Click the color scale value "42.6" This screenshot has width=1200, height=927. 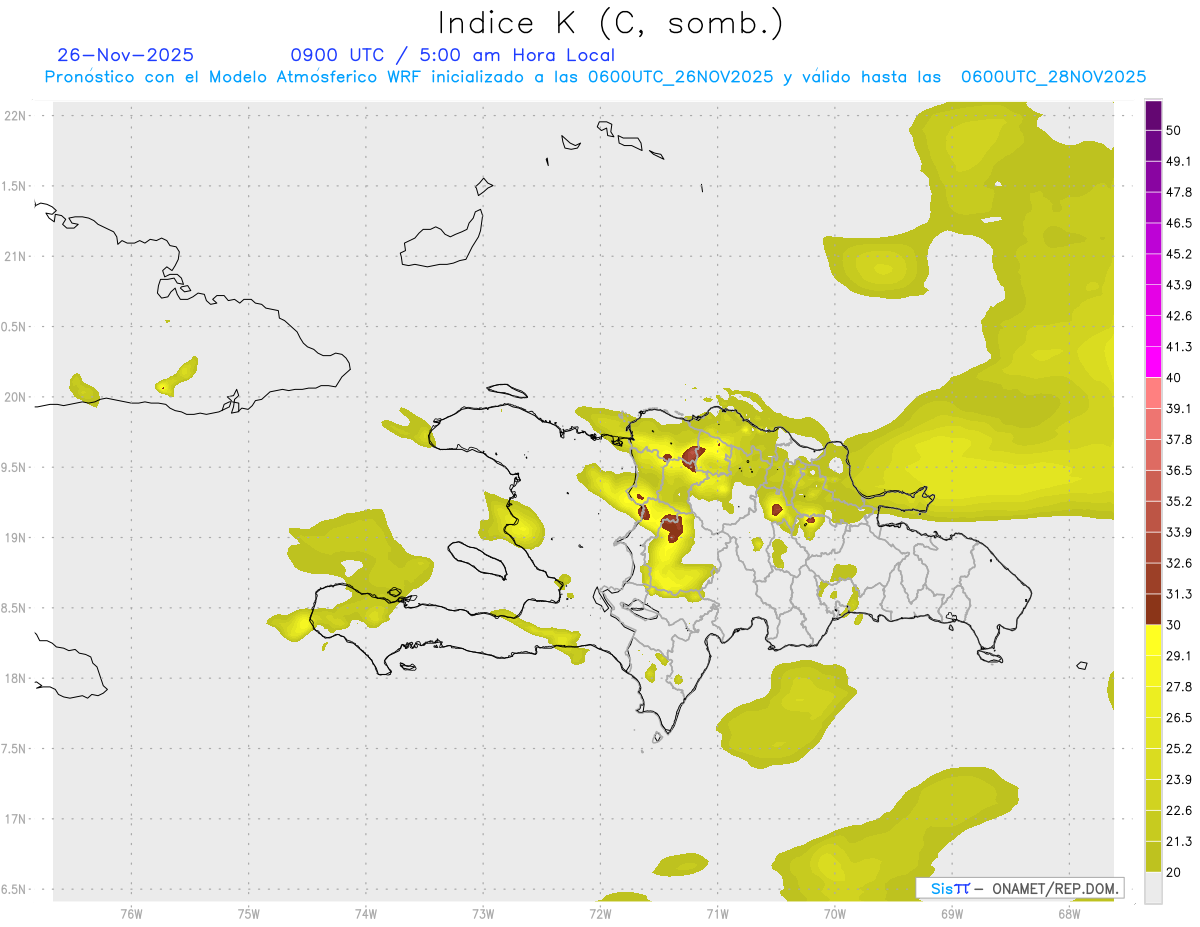pos(1179,316)
